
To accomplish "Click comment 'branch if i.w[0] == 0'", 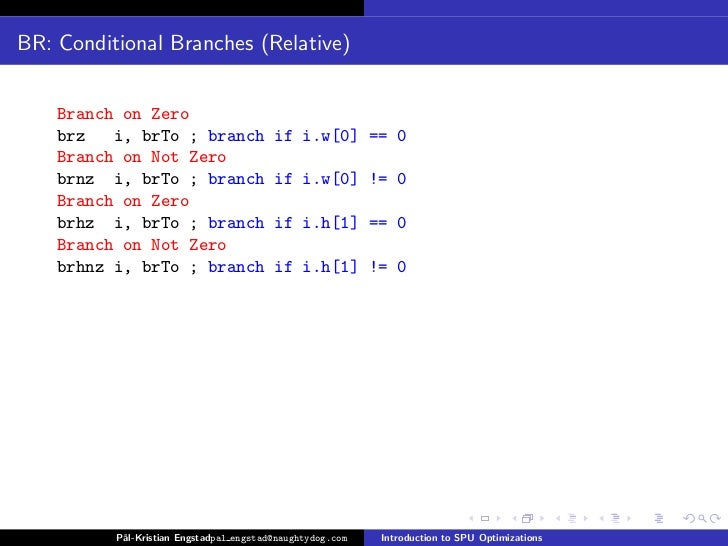I will (307, 136).
